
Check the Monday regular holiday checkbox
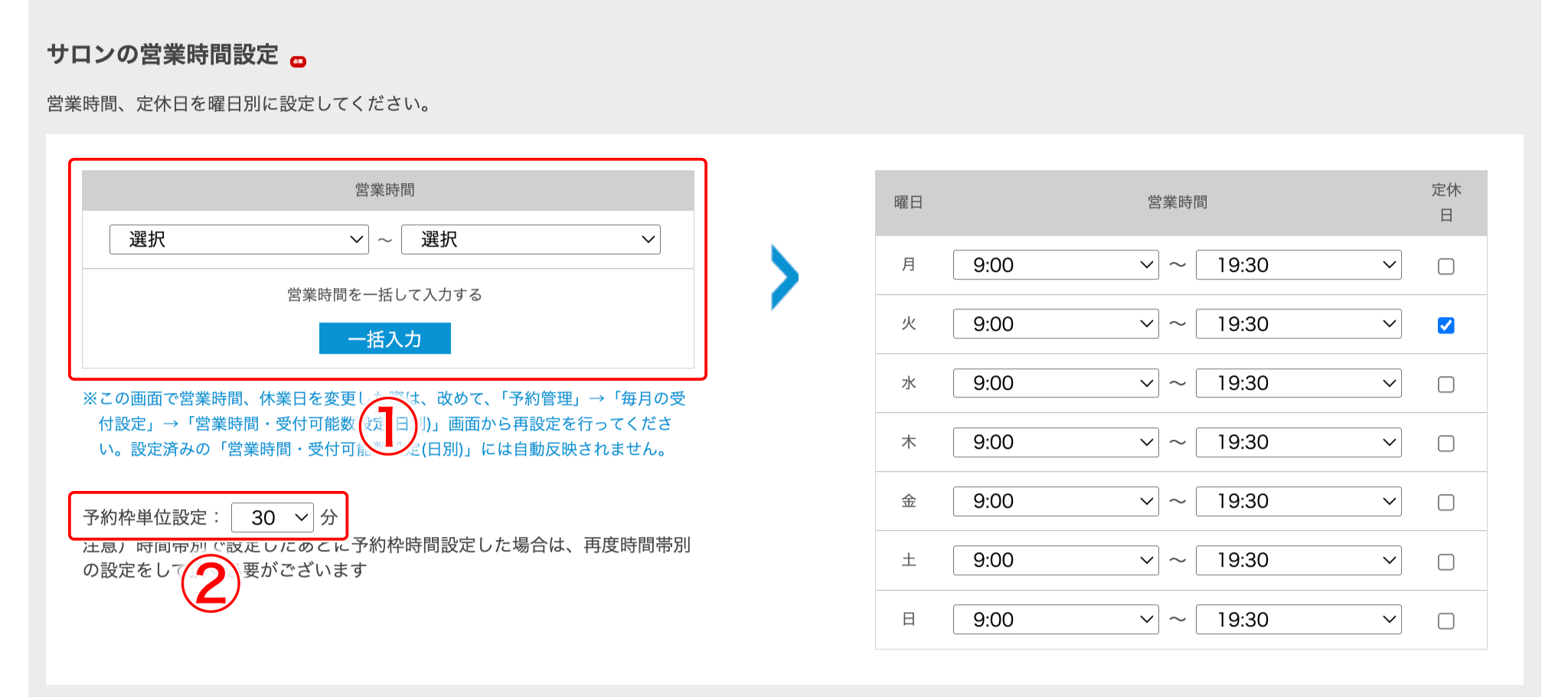click(x=1445, y=267)
